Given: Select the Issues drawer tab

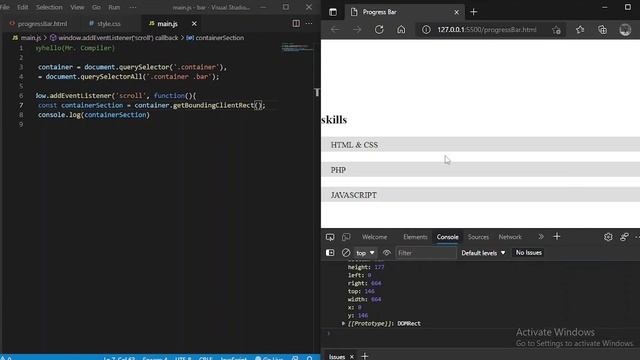Looking at the screenshot, I should tap(337, 357).
